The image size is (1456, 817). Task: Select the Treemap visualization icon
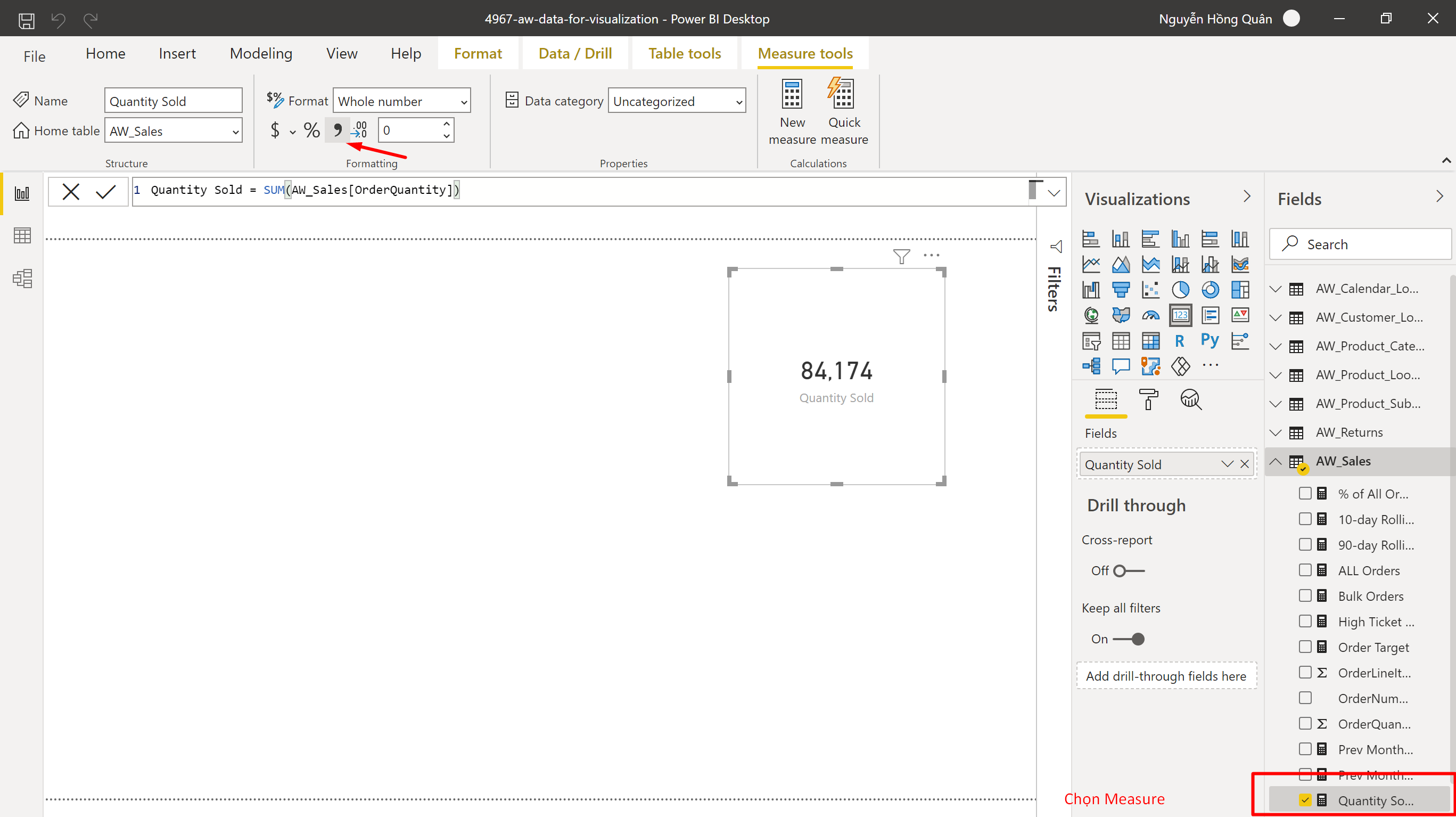click(x=1240, y=290)
